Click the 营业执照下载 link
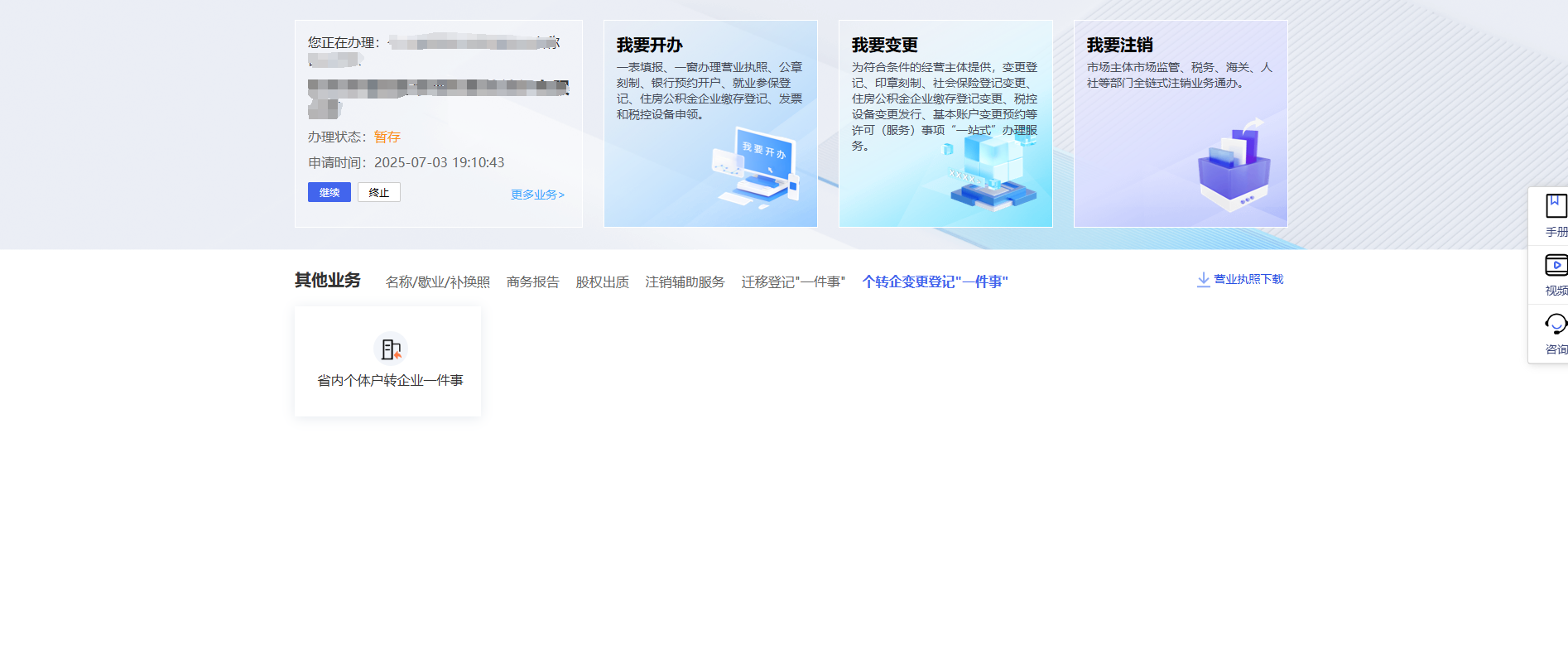The image size is (1568, 664). 1248,280
